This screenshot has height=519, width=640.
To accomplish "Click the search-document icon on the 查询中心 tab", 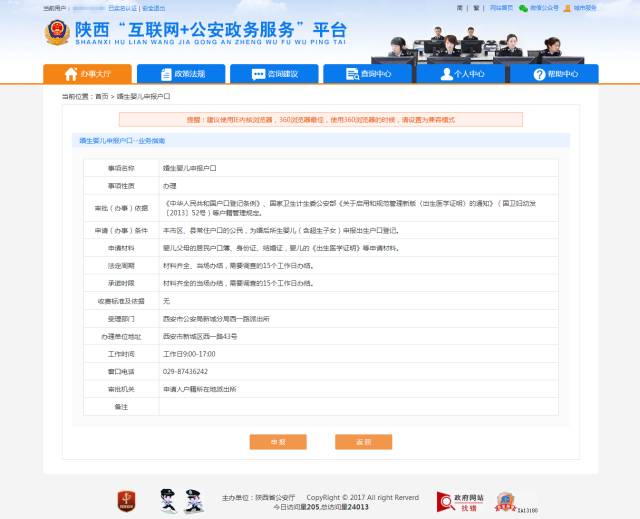I will coord(352,74).
